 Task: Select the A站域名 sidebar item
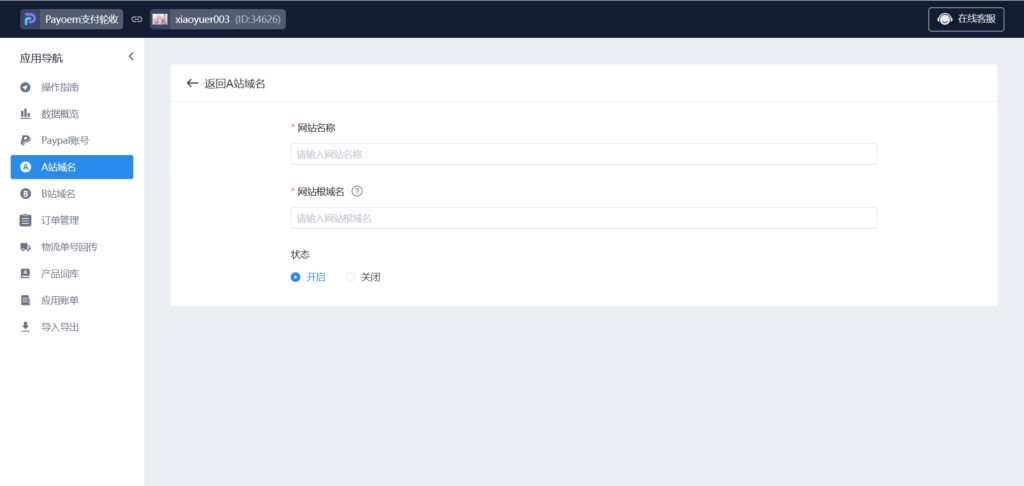pos(71,167)
